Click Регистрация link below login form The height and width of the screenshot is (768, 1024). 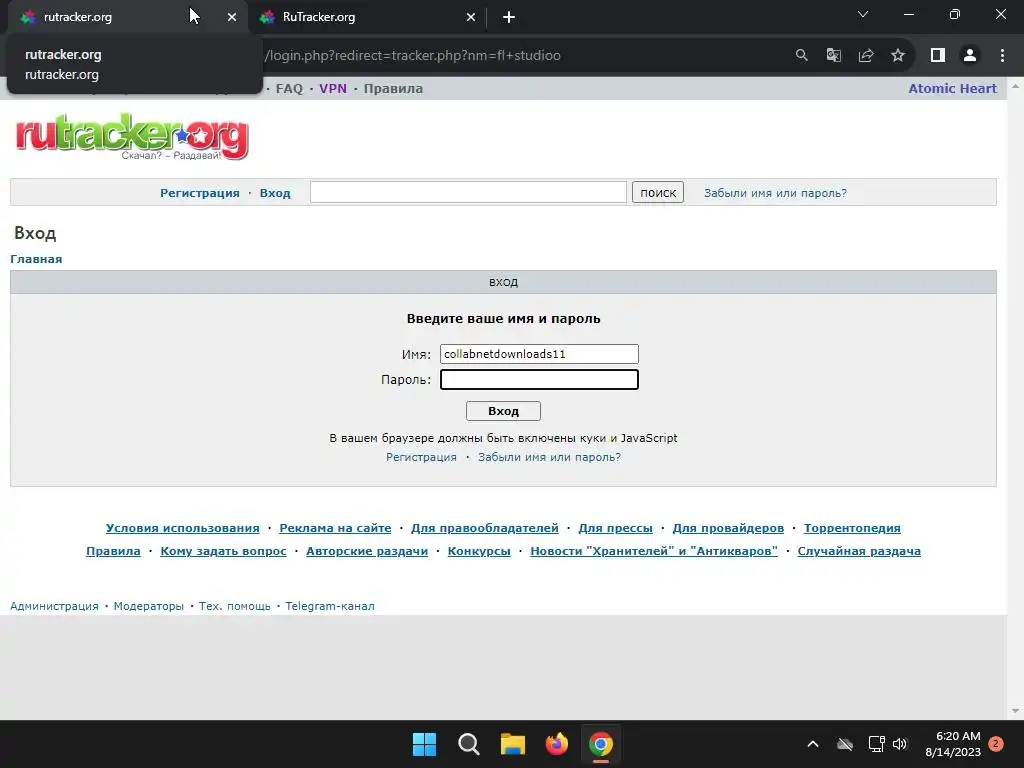click(421, 457)
